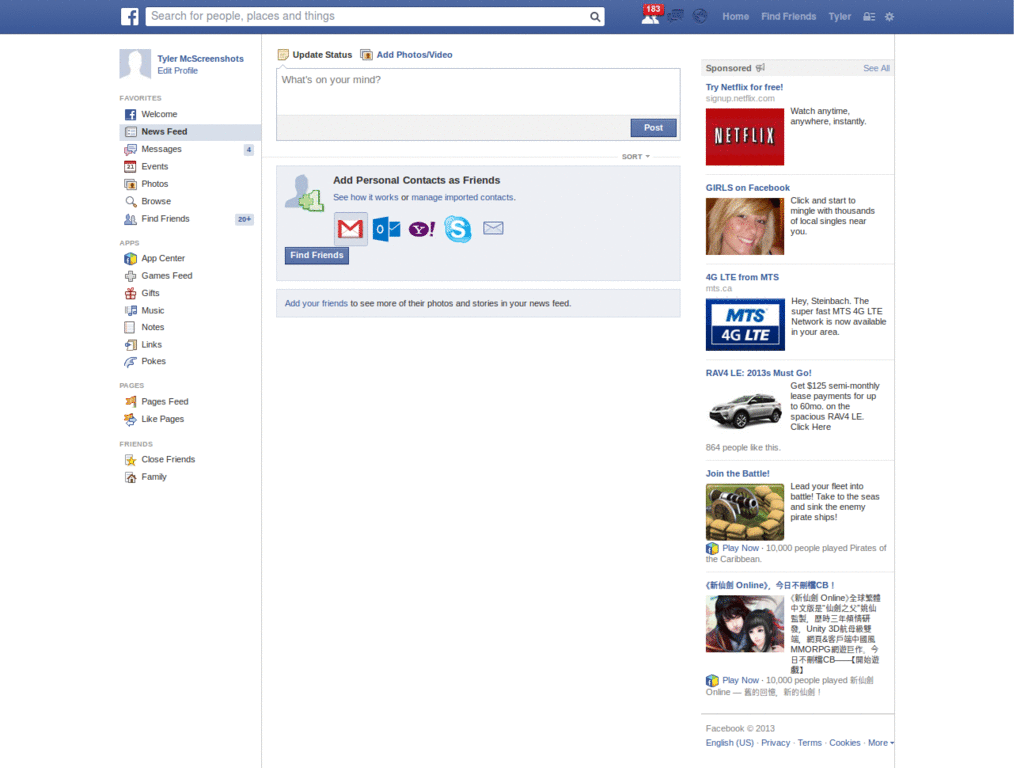
Task: Click the What's on your mind box
Action: click(478, 92)
